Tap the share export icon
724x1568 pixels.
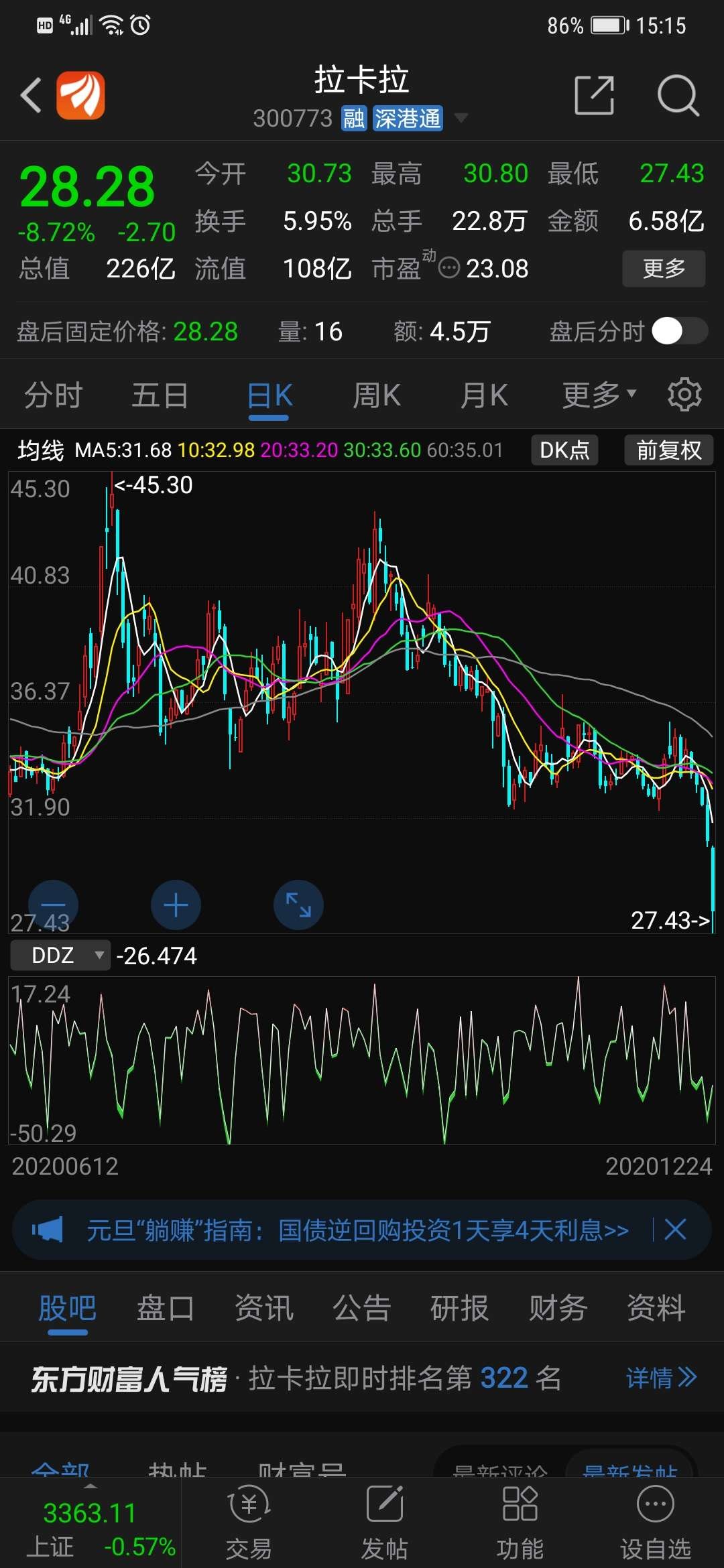coord(595,95)
